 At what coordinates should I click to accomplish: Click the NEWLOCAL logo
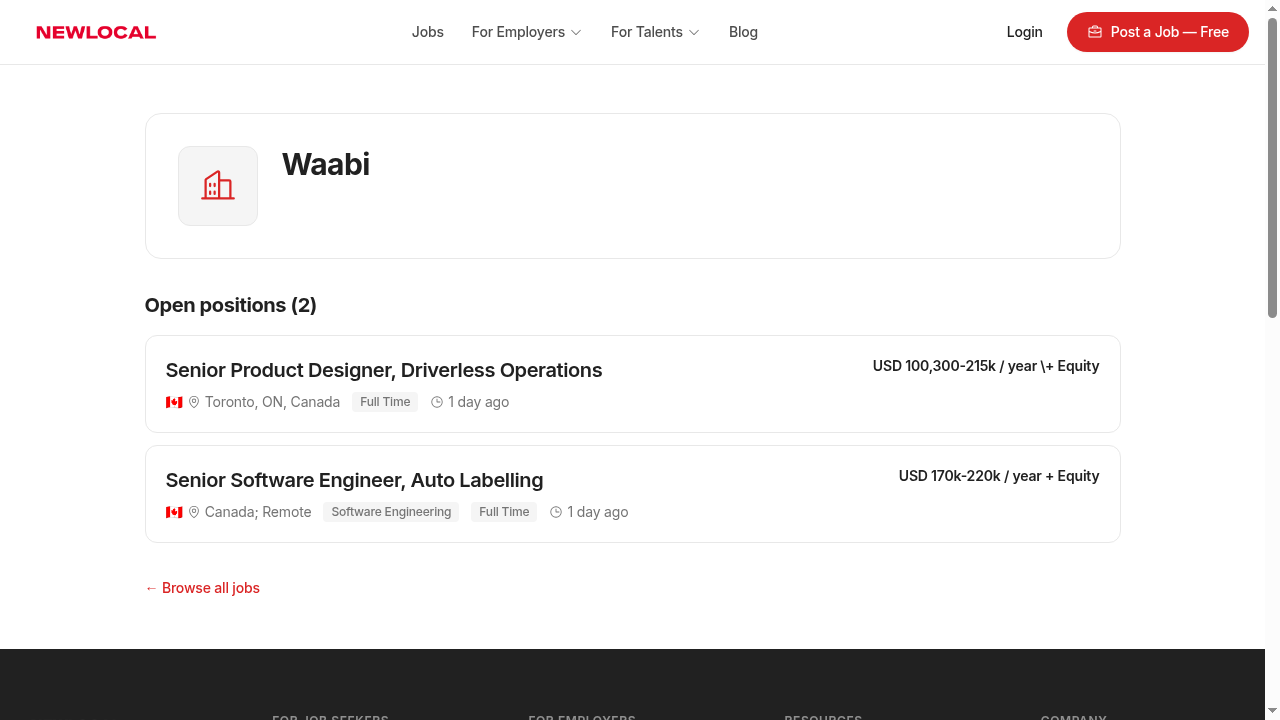click(x=96, y=32)
